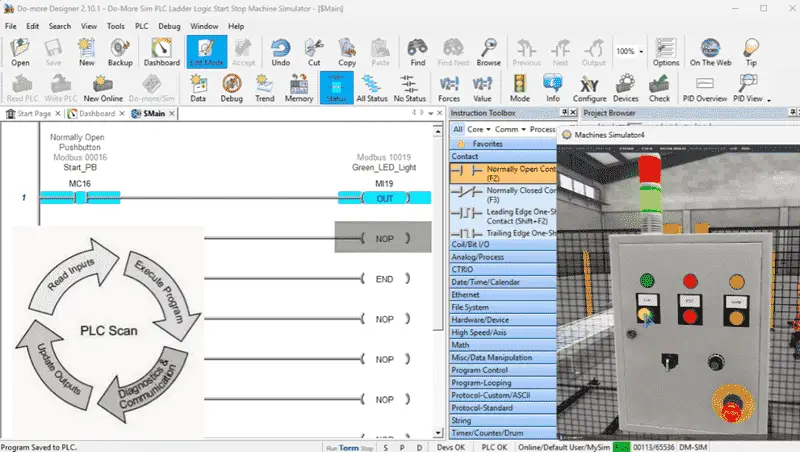Expand the Favorites category
Screen dimensions: 800x452
pyautogui.click(x=503, y=144)
